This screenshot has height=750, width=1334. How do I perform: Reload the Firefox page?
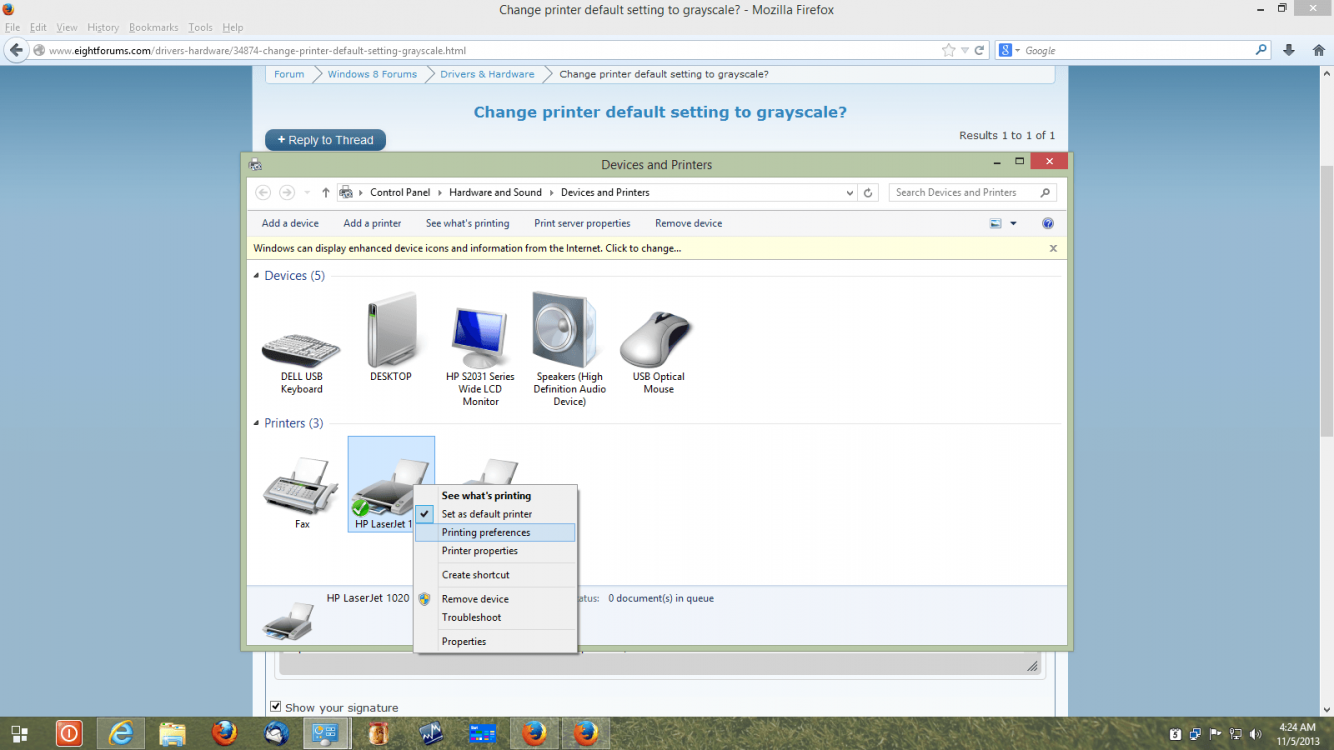point(980,50)
